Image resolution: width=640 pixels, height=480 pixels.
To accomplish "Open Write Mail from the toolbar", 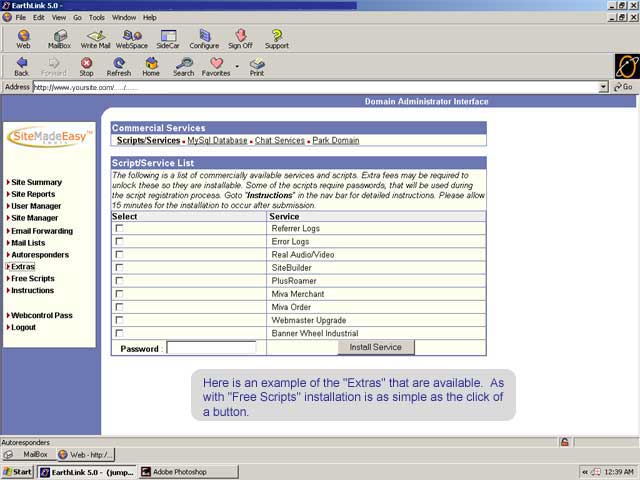I will tap(95, 38).
